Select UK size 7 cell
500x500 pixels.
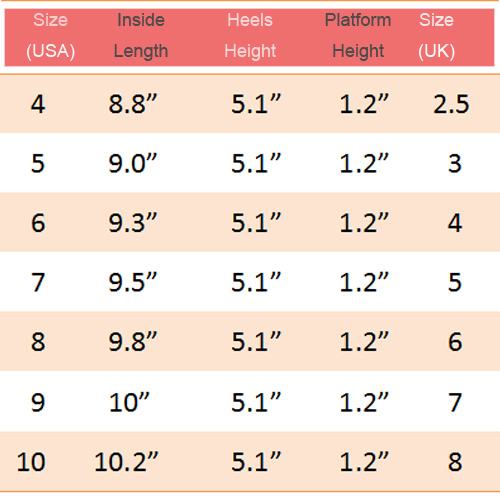pos(455,402)
